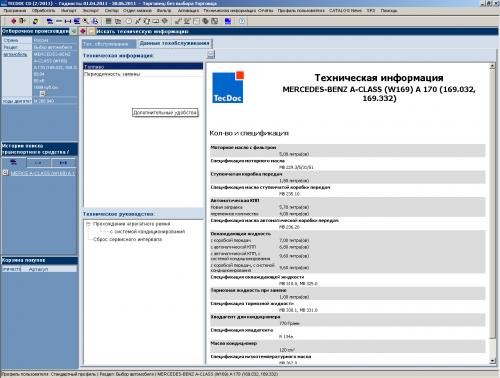
Task: Click the round circle toolbar icon
Action: 129,21
